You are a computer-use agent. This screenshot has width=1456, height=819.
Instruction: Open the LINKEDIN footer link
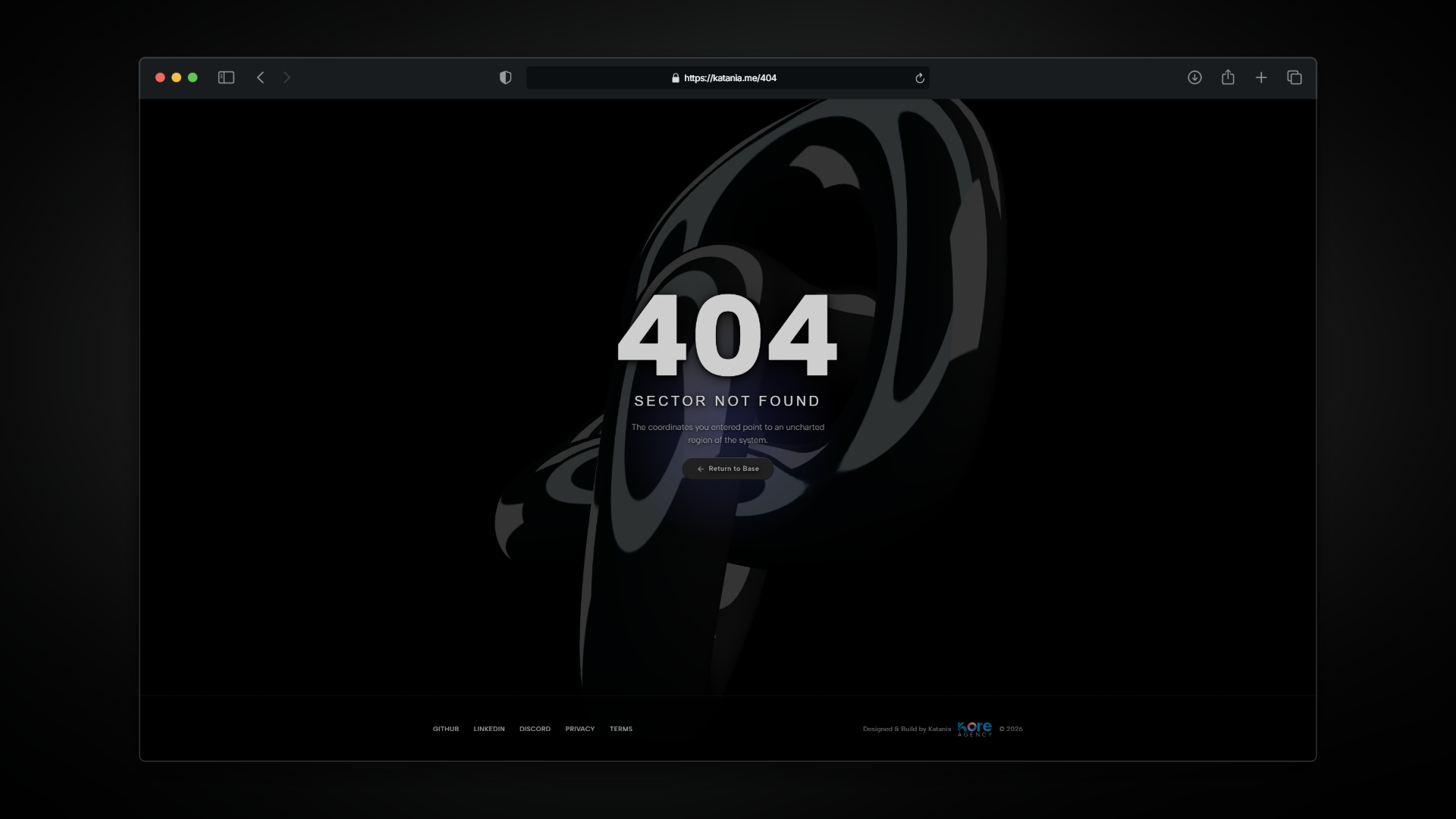(489, 729)
